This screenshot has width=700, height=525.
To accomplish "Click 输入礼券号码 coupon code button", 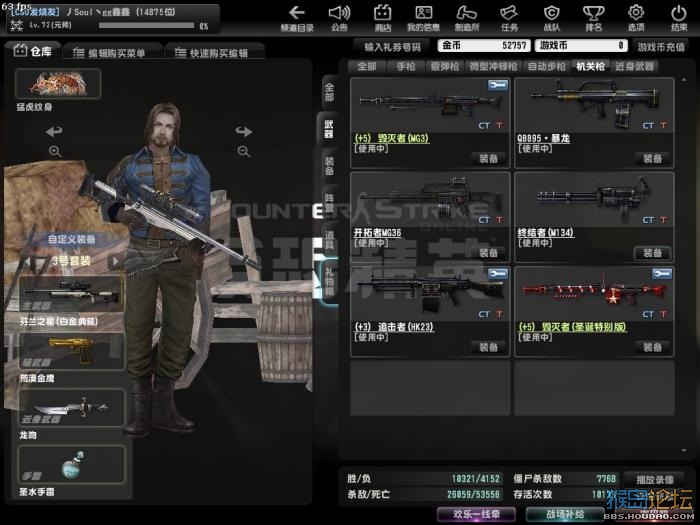I will 392,47.
